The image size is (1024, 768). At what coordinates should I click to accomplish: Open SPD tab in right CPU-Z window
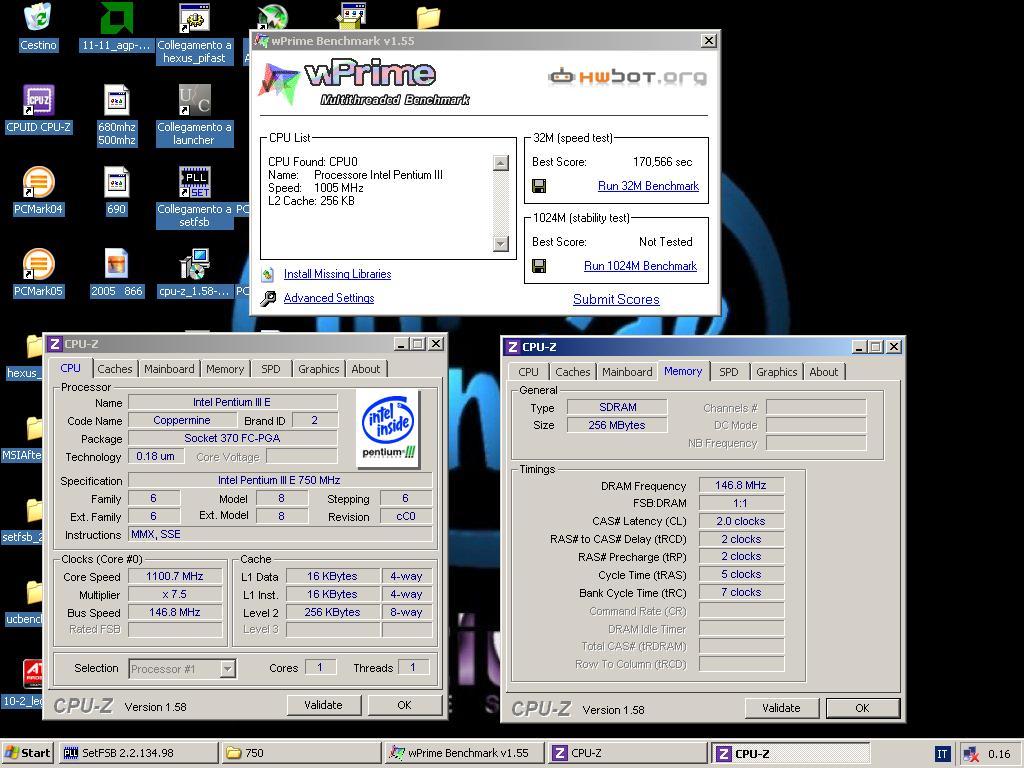(729, 372)
